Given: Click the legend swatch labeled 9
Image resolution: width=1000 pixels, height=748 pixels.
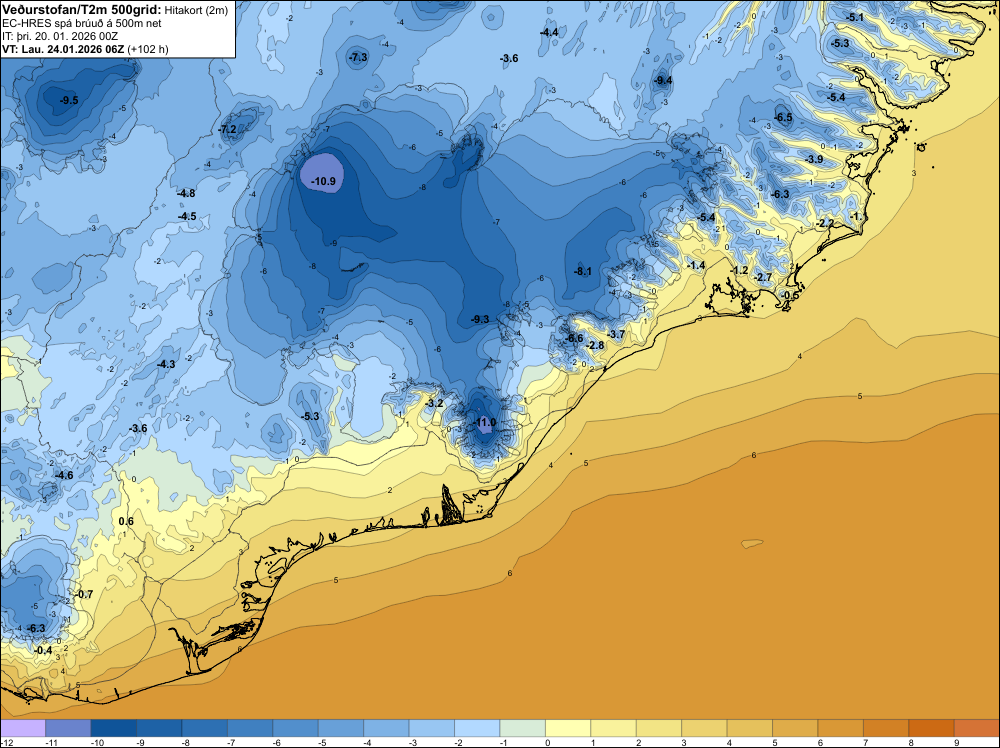Looking at the screenshot, I should [x=977, y=728].
